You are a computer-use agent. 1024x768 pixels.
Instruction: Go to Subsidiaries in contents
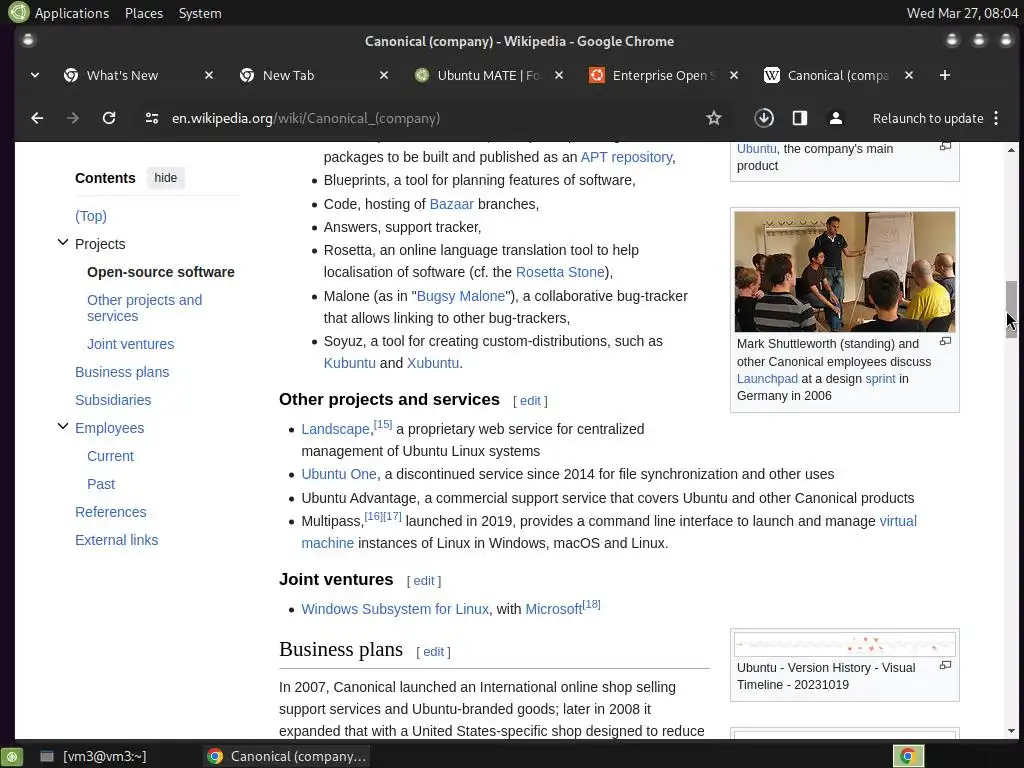[113, 400]
